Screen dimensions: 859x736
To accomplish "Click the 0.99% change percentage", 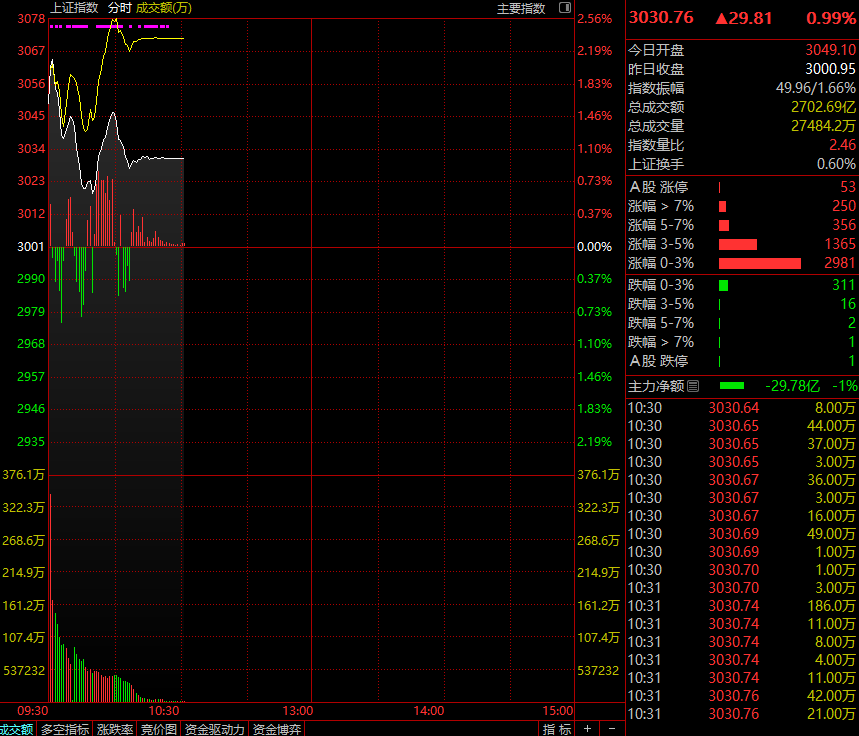I will coord(831,18).
